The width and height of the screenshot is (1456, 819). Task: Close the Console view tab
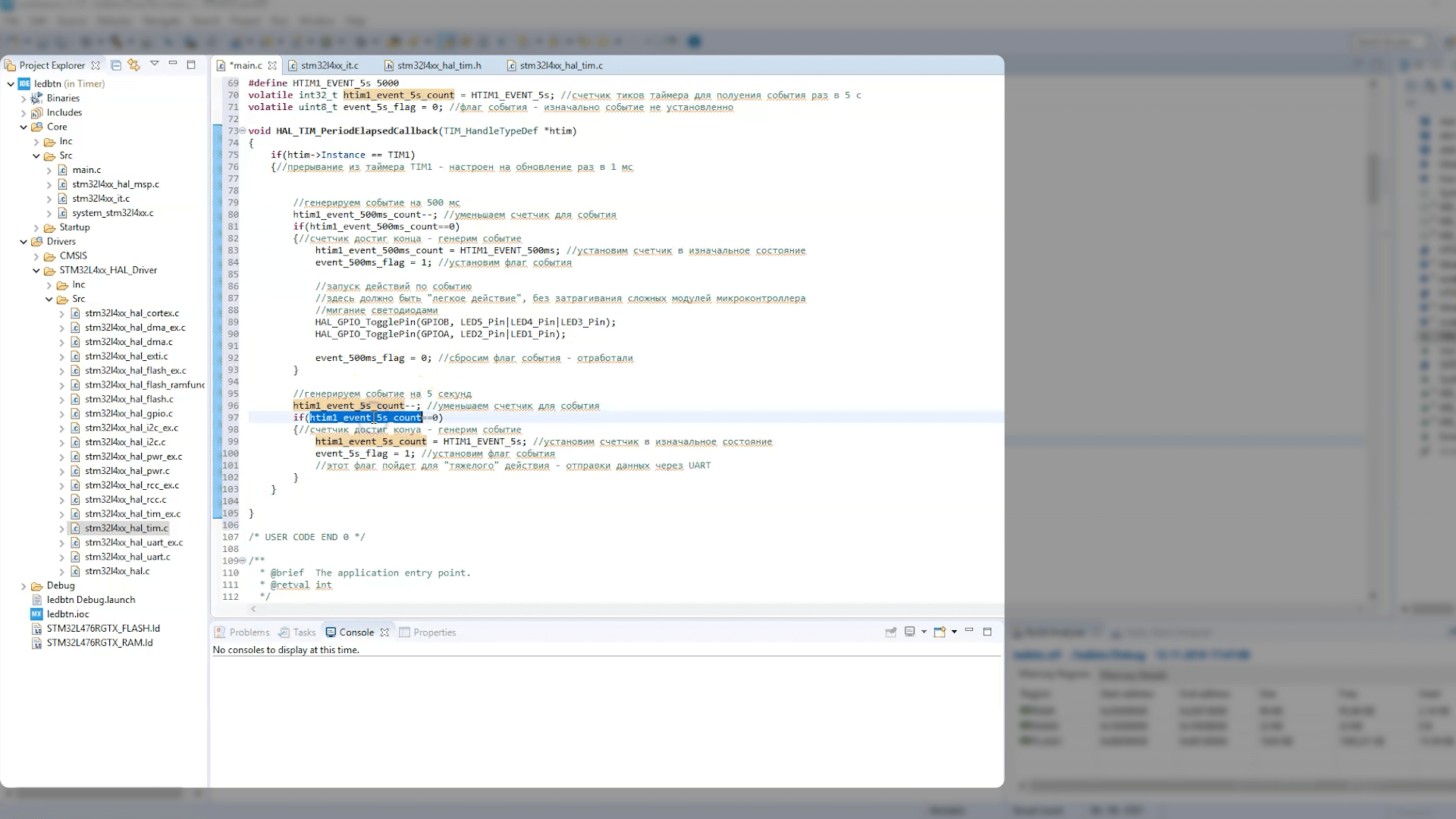(384, 632)
